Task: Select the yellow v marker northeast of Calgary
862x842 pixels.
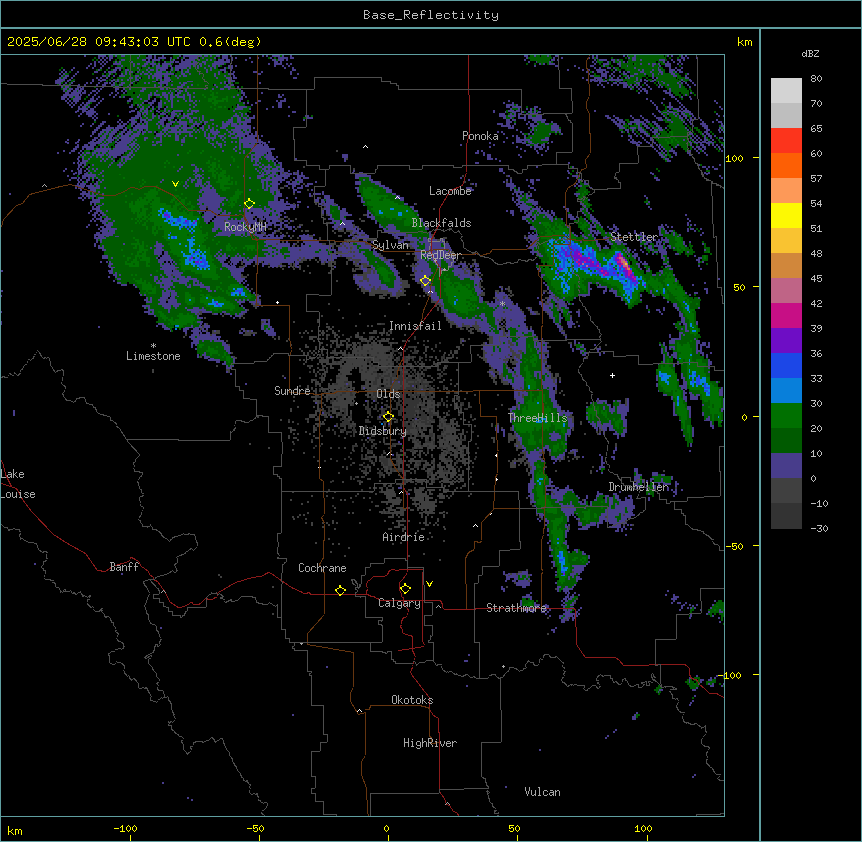Action: pyautogui.click(x=429, y=584)
